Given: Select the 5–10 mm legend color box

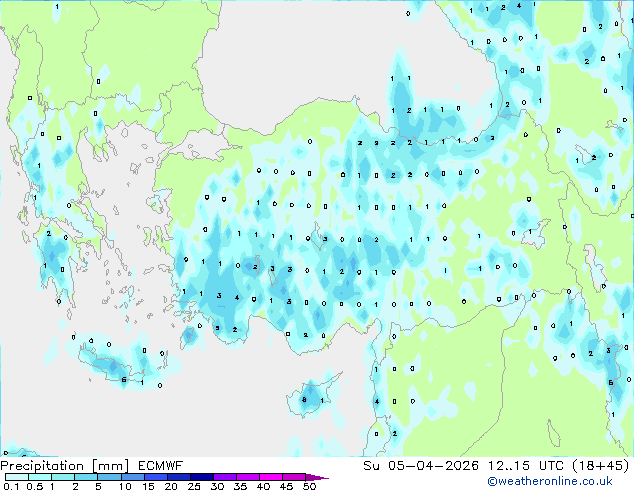Looking at the screenshot, I should tap(109, 477).
